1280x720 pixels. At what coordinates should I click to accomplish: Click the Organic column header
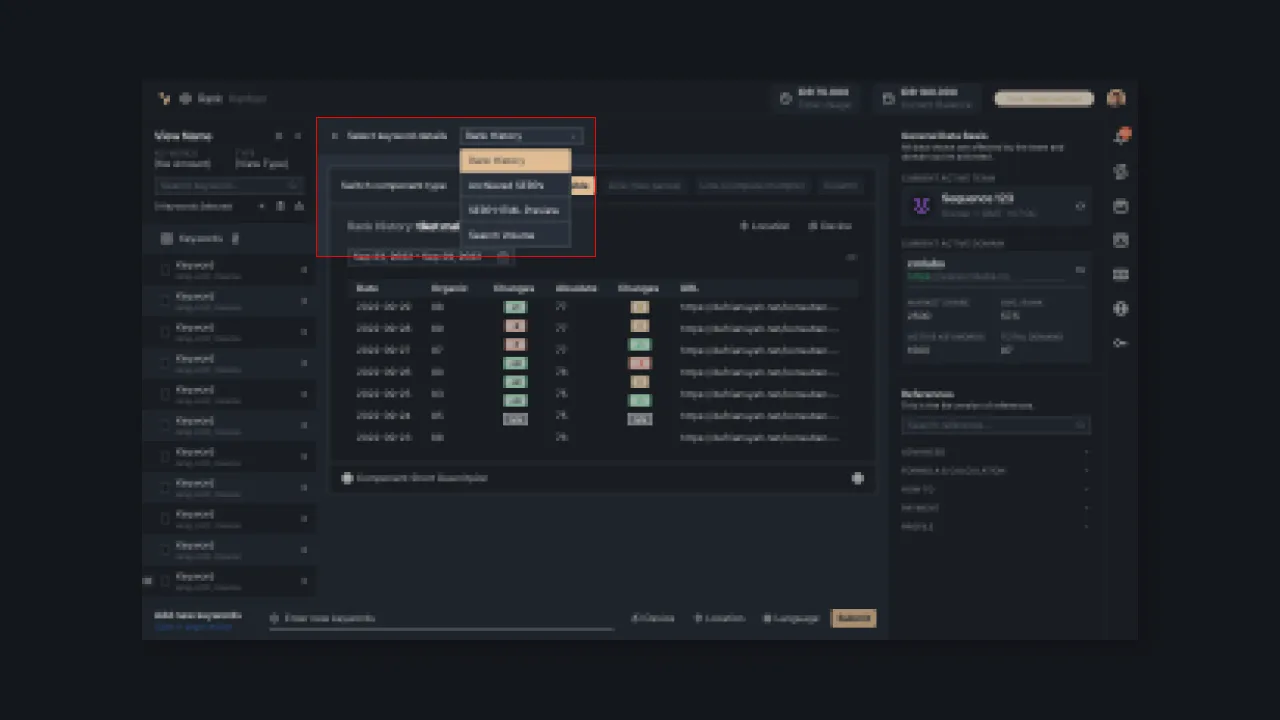pyautogui.click(x=449, y=288)
